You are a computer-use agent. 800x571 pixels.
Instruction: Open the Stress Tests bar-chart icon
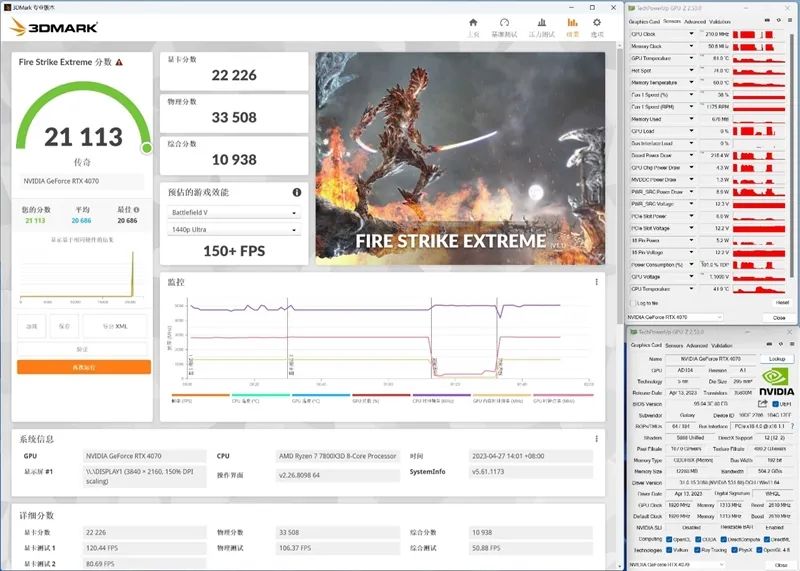542,22
